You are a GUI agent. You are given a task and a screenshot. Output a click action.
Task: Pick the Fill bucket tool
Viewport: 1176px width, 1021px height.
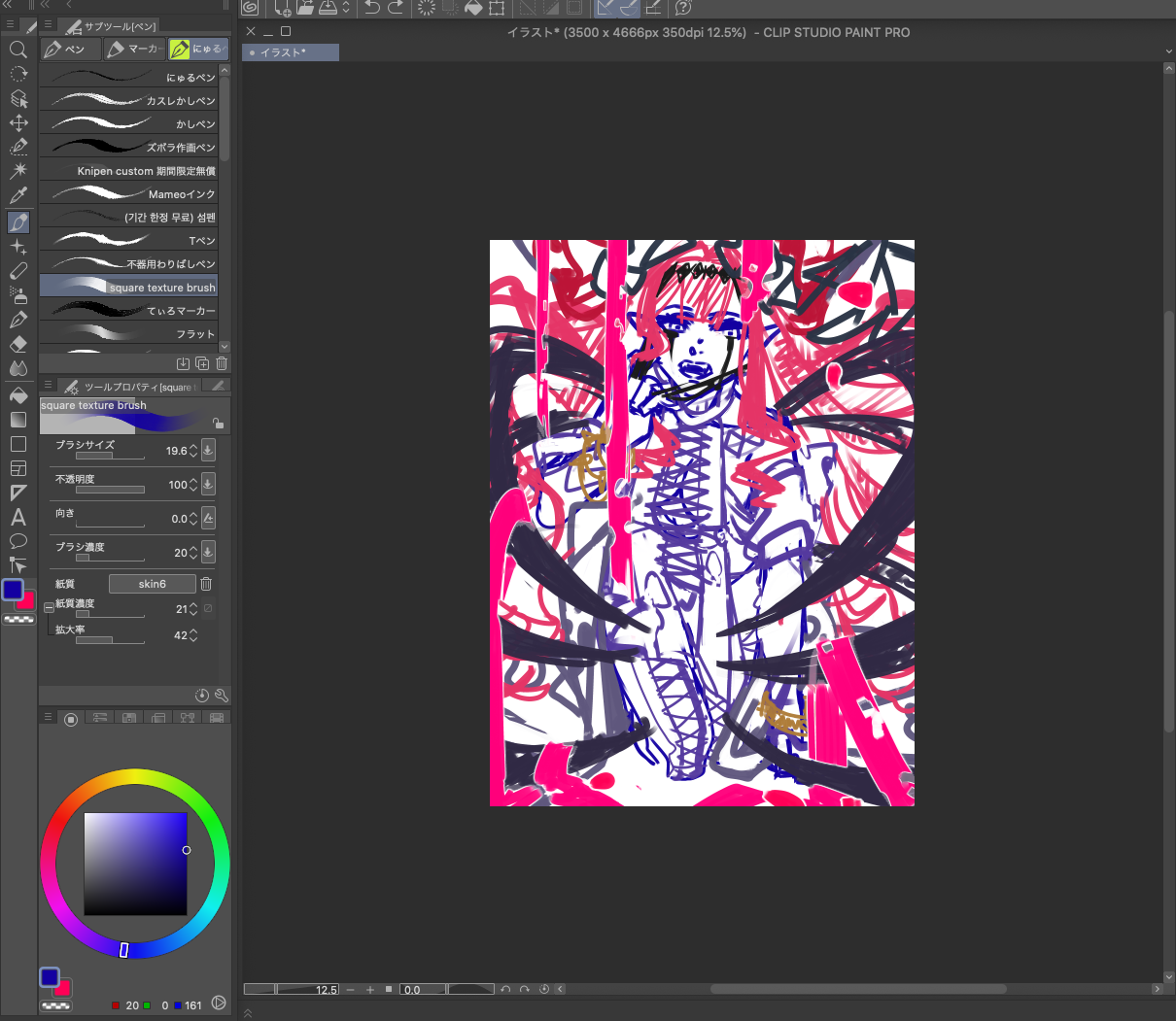(17, 395)
